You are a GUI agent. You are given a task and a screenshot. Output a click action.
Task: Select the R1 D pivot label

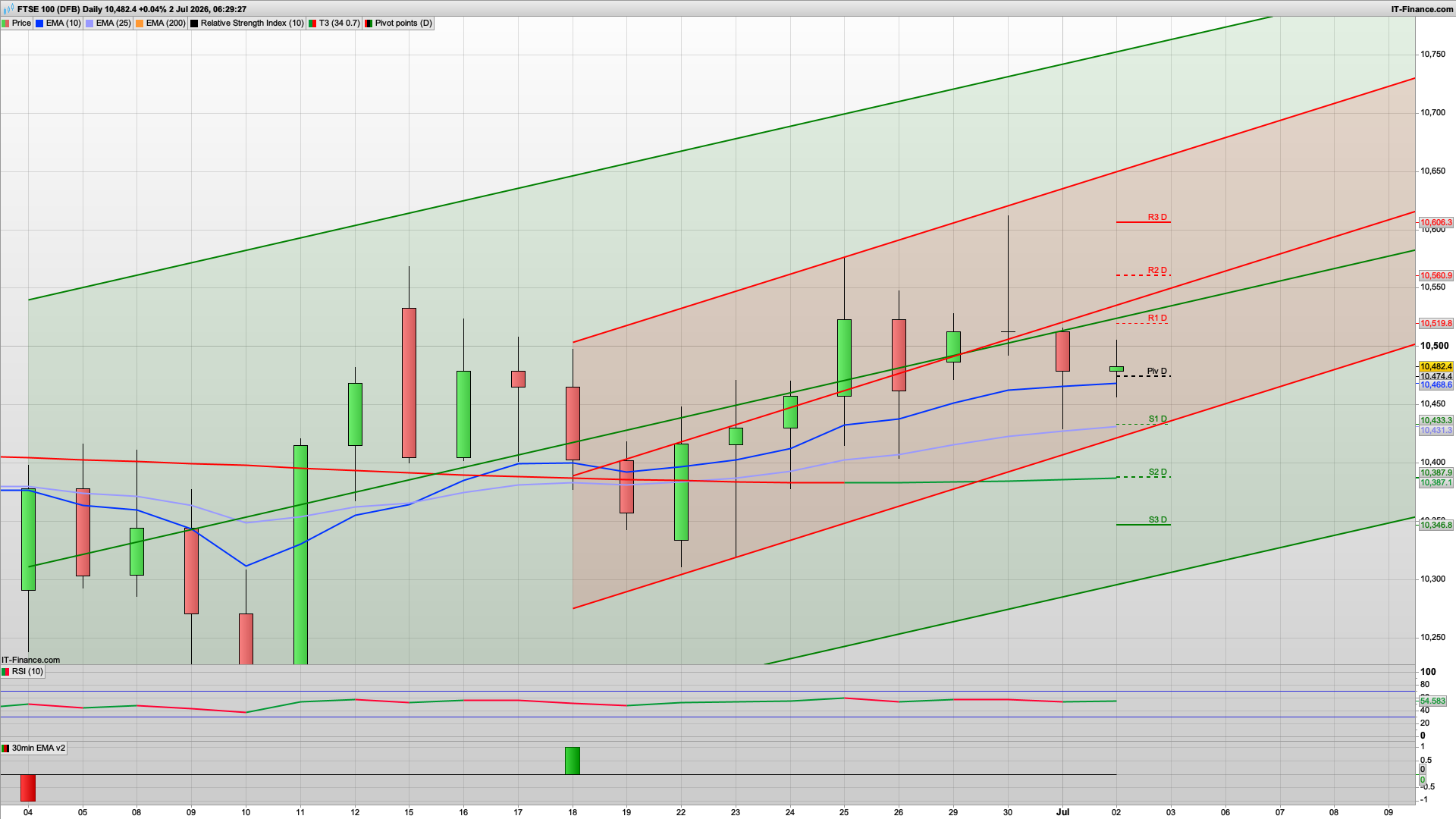coord(1157,318)
